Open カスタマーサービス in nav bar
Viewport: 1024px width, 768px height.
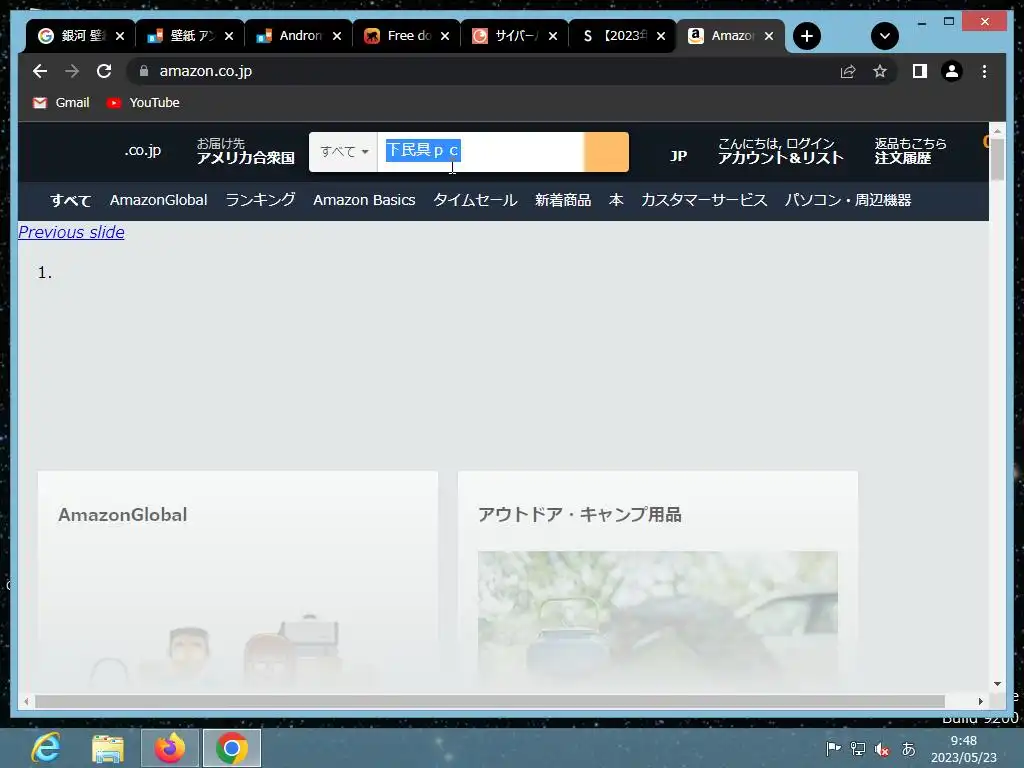click(x=704, y=200)
